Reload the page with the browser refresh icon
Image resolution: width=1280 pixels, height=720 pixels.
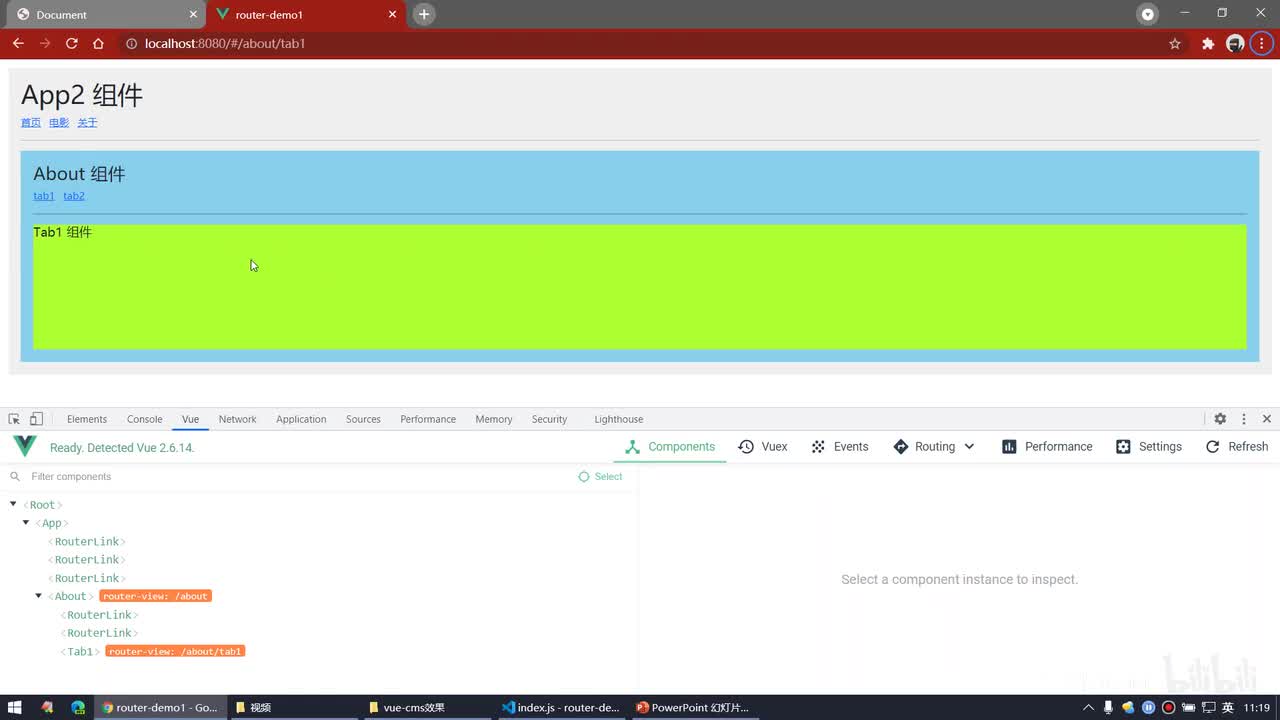pyautogui.click(x=72, y=44)
